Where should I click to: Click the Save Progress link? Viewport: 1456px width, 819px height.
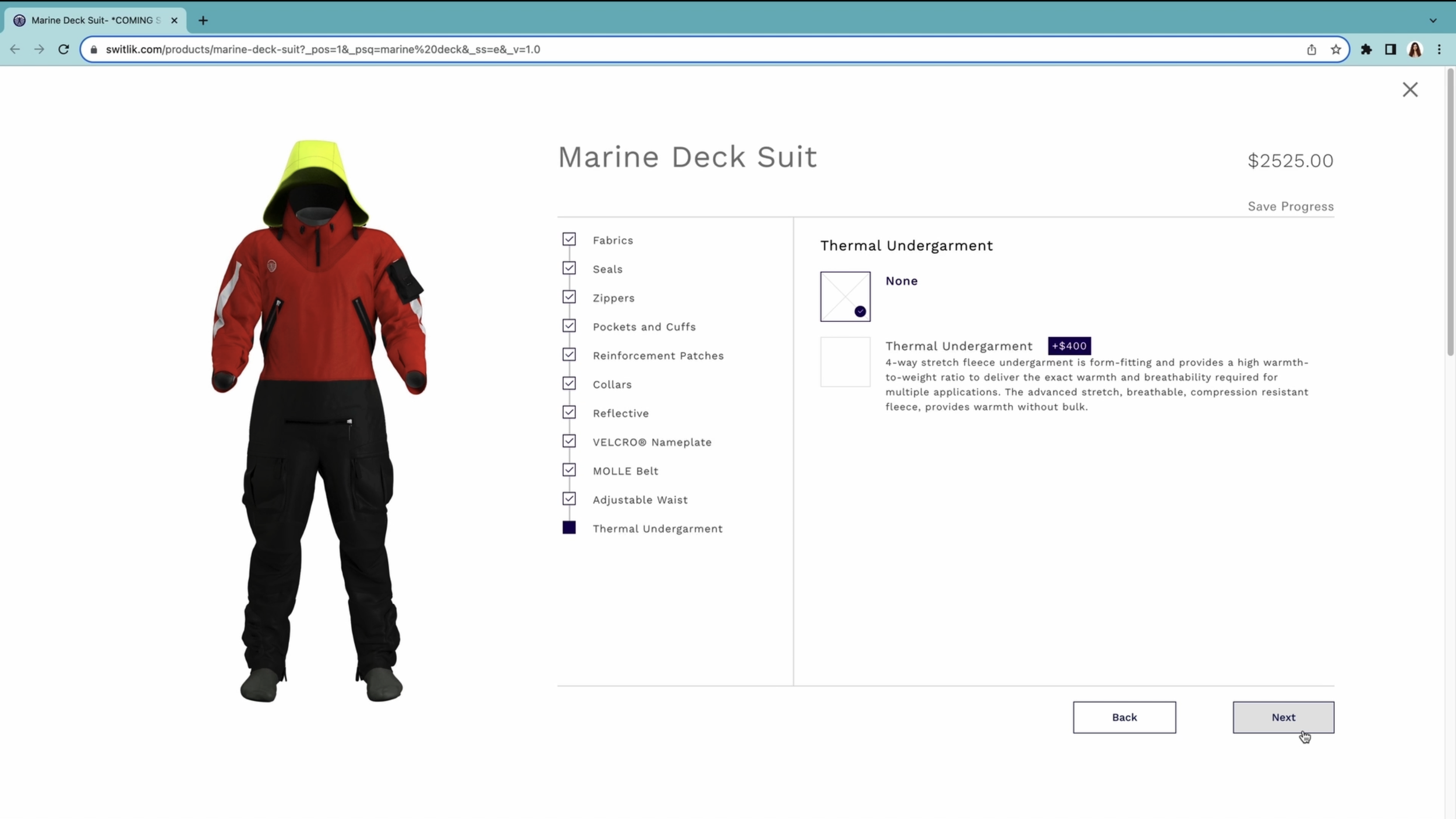(1290, 207)
